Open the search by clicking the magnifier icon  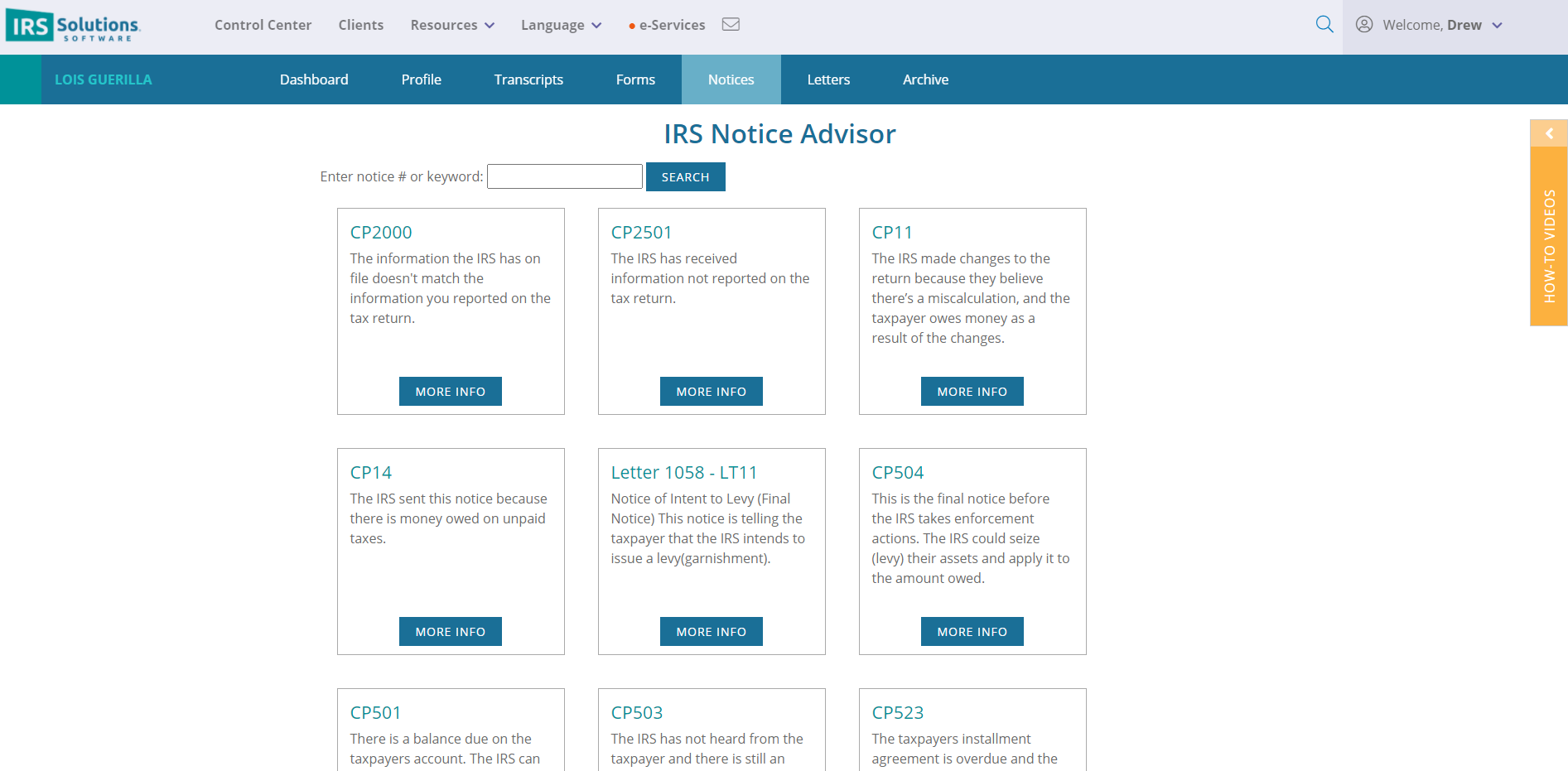[x=1324, y=25]
